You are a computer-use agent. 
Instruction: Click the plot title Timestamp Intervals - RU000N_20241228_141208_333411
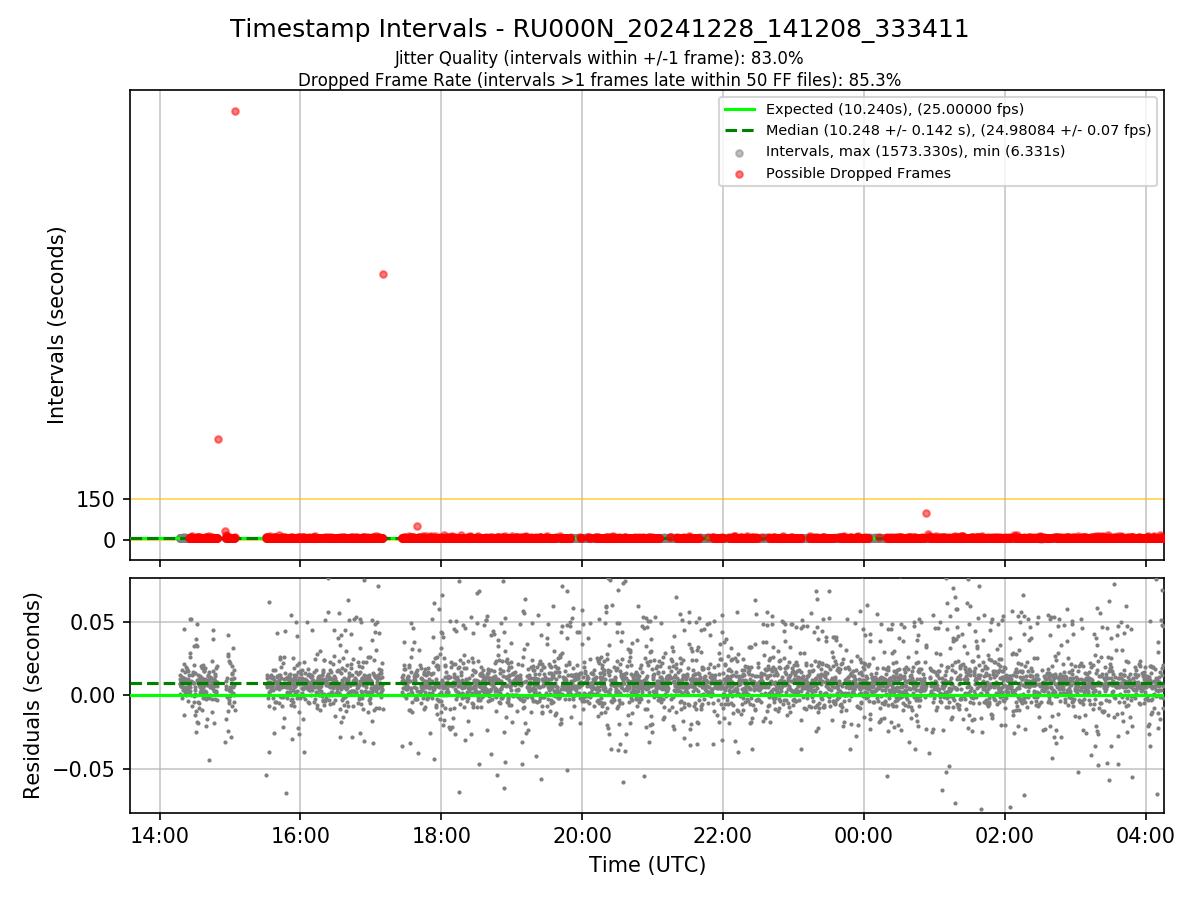click(x=599, y=29)
